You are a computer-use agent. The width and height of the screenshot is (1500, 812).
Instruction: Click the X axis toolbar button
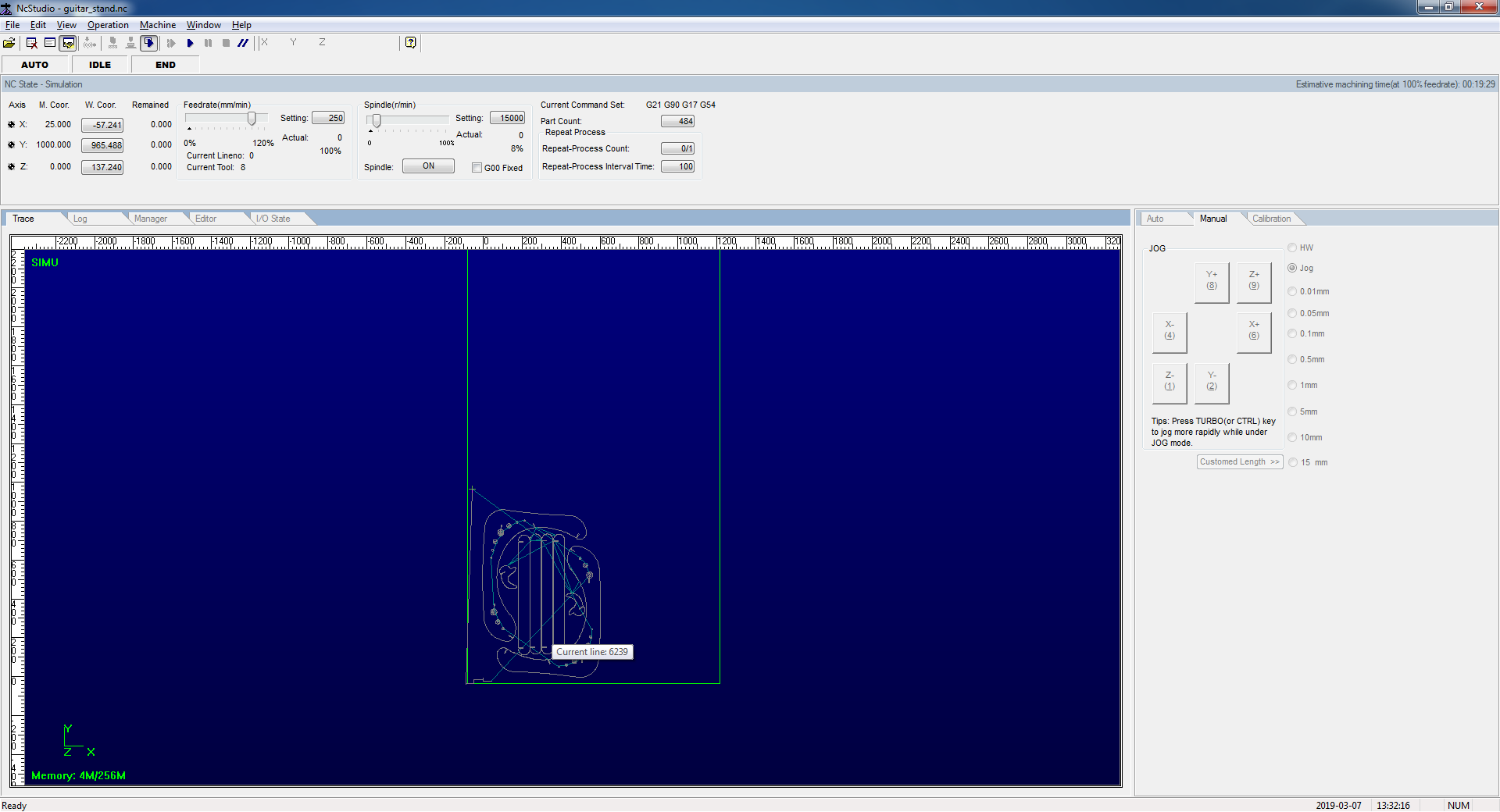tap(265, 42)
